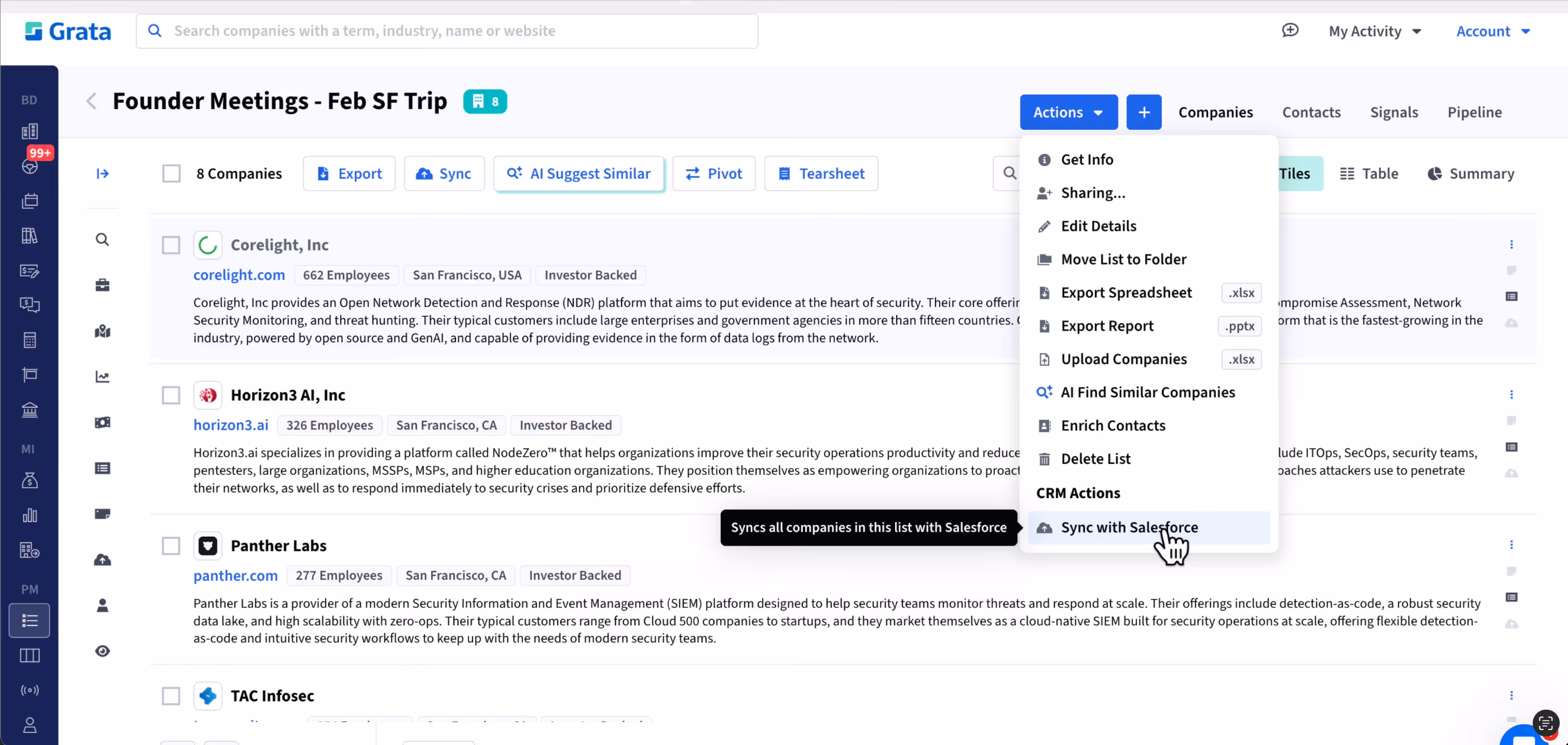Click the list search magnifier icon
Image resolution: width=1568 pixels, height=745 pixels.
1009,174
